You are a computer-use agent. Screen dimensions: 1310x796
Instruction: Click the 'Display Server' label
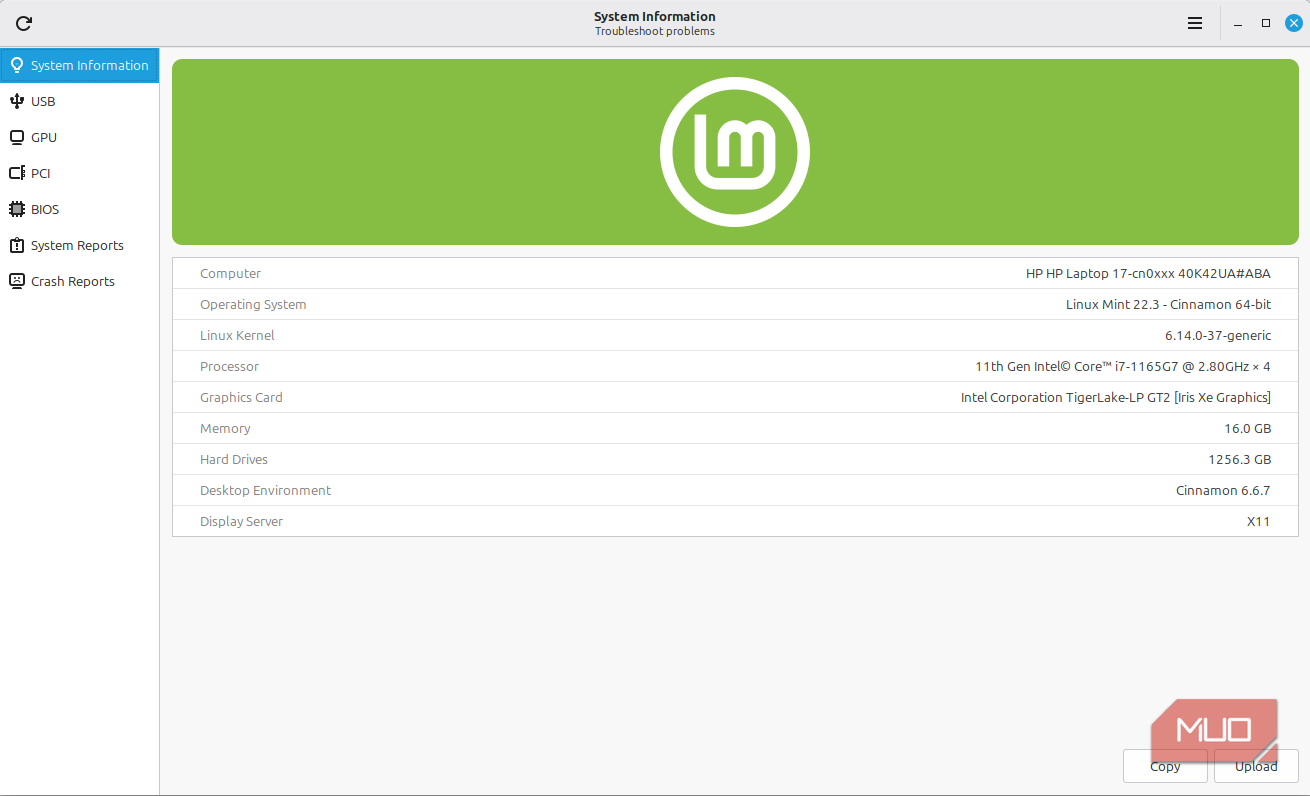coord(241,521)
